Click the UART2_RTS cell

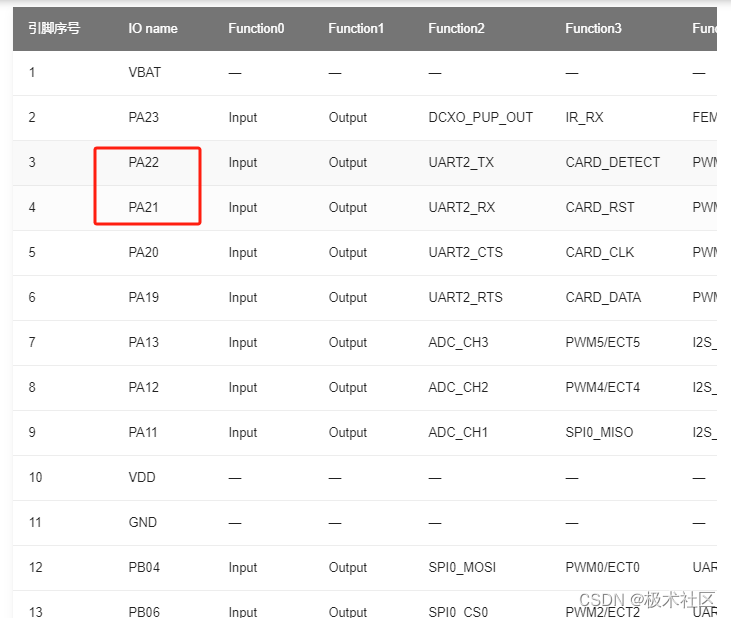pyautogui.click(x=466, y=297)
